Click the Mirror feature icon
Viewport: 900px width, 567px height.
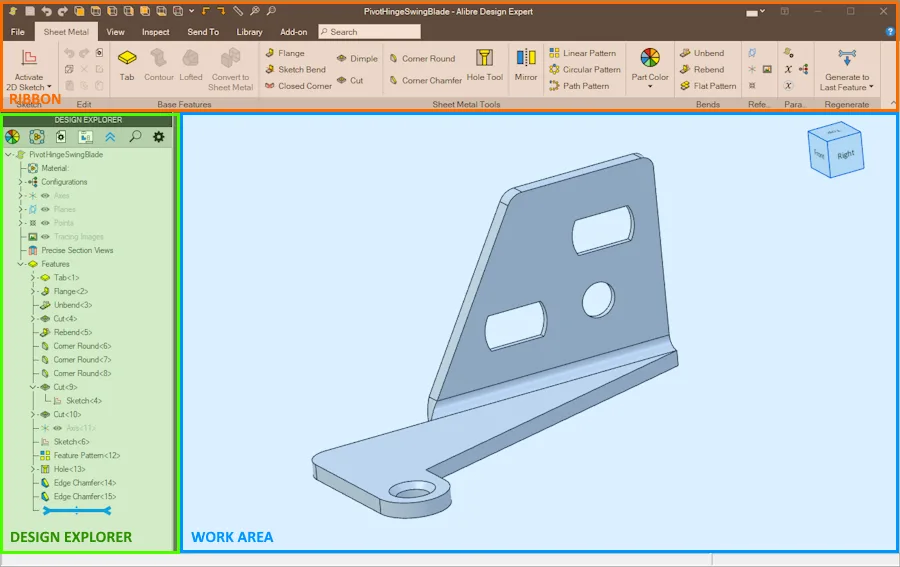click(x=526, y=65)
